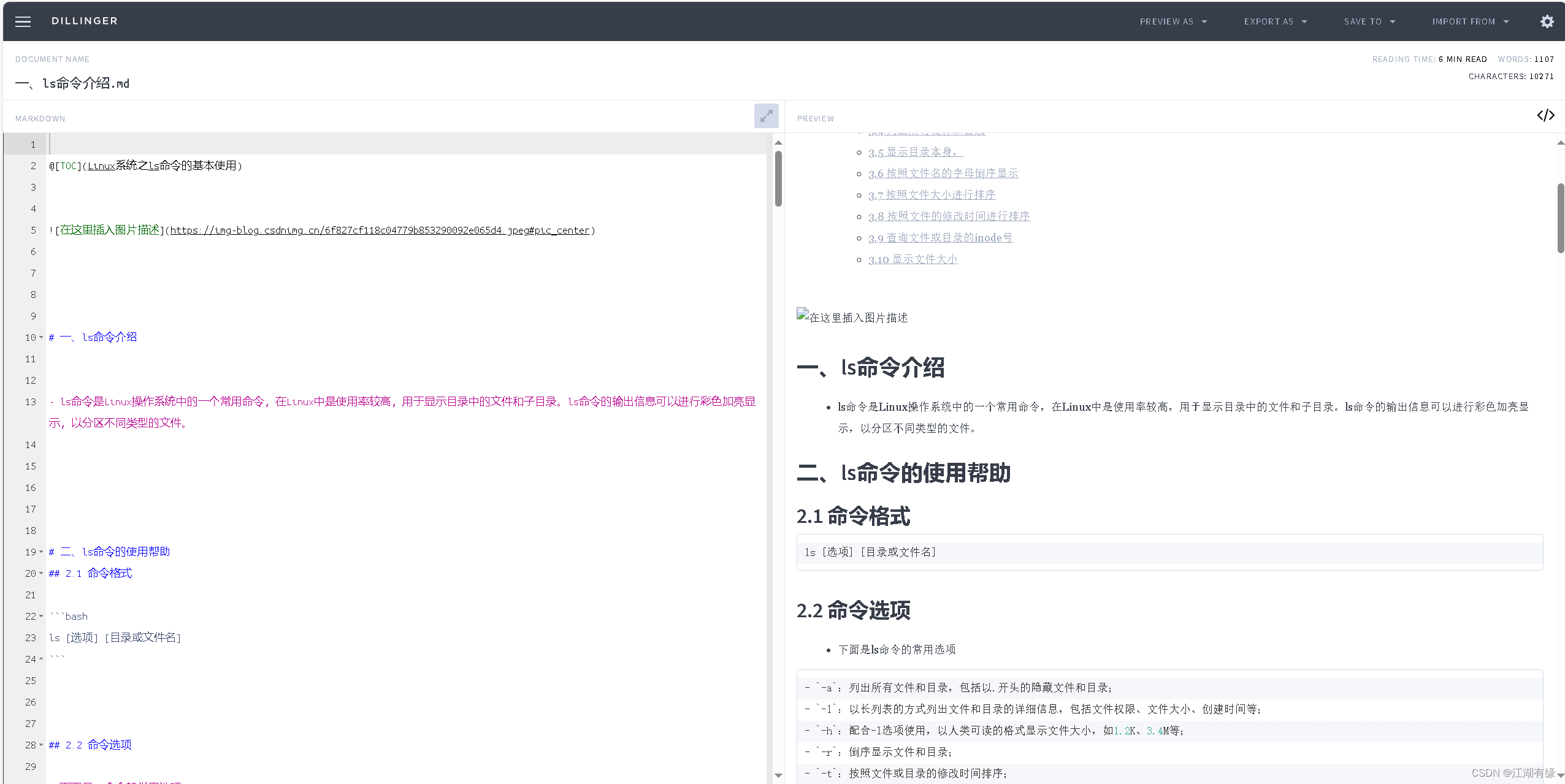Click the editor scrollbar up arrow
The height and width of the screenshot is (784, 1565).
[778, 143]
